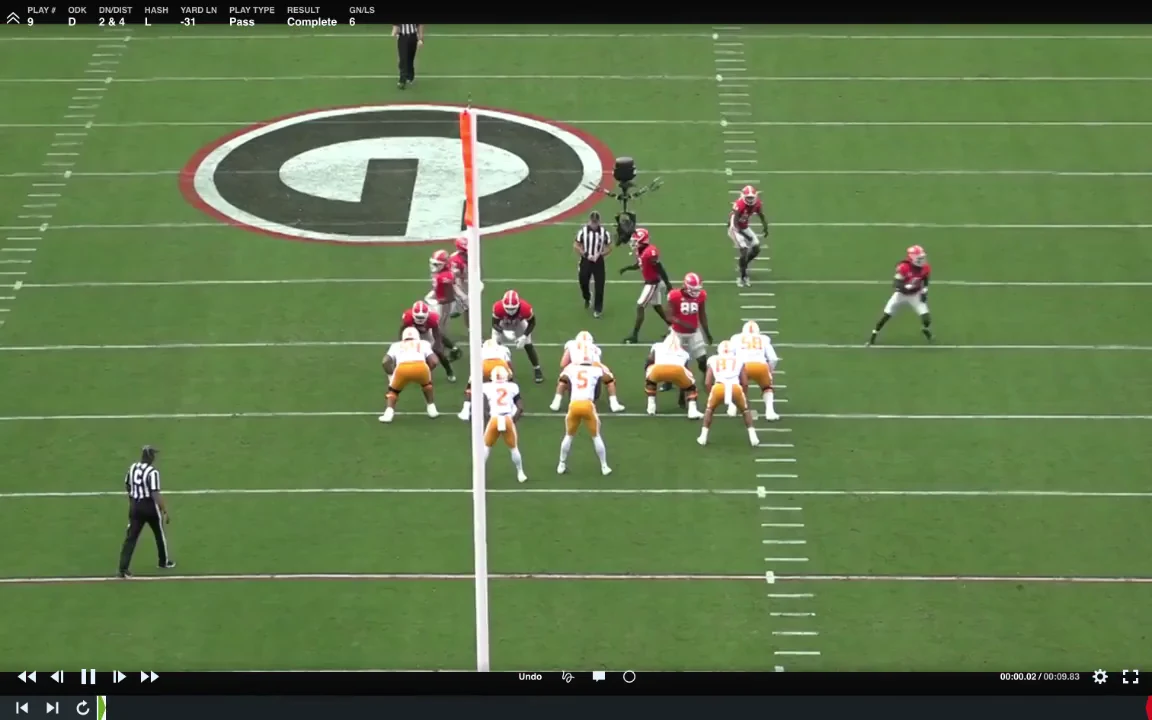Viewport: 1152px width, 720px height.
Task: Enter fullscreen mode
Action: [1131, 677]
